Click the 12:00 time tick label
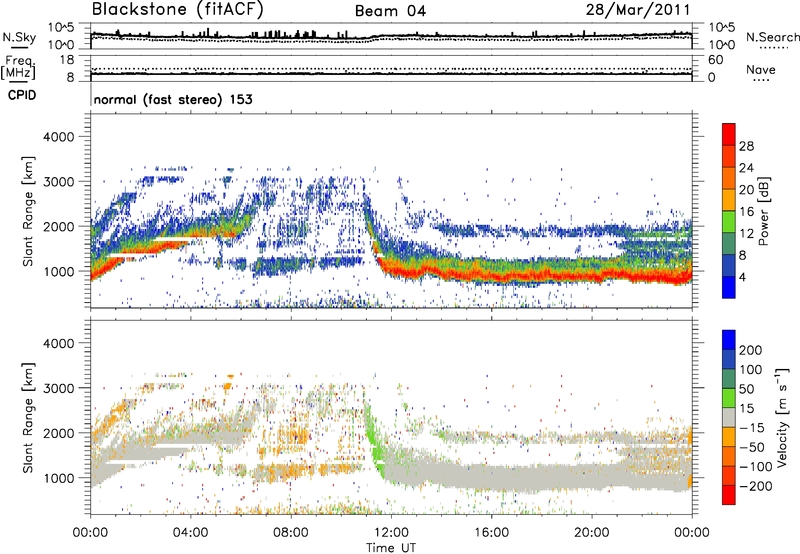800x554 pixels. tap(391, 533)
